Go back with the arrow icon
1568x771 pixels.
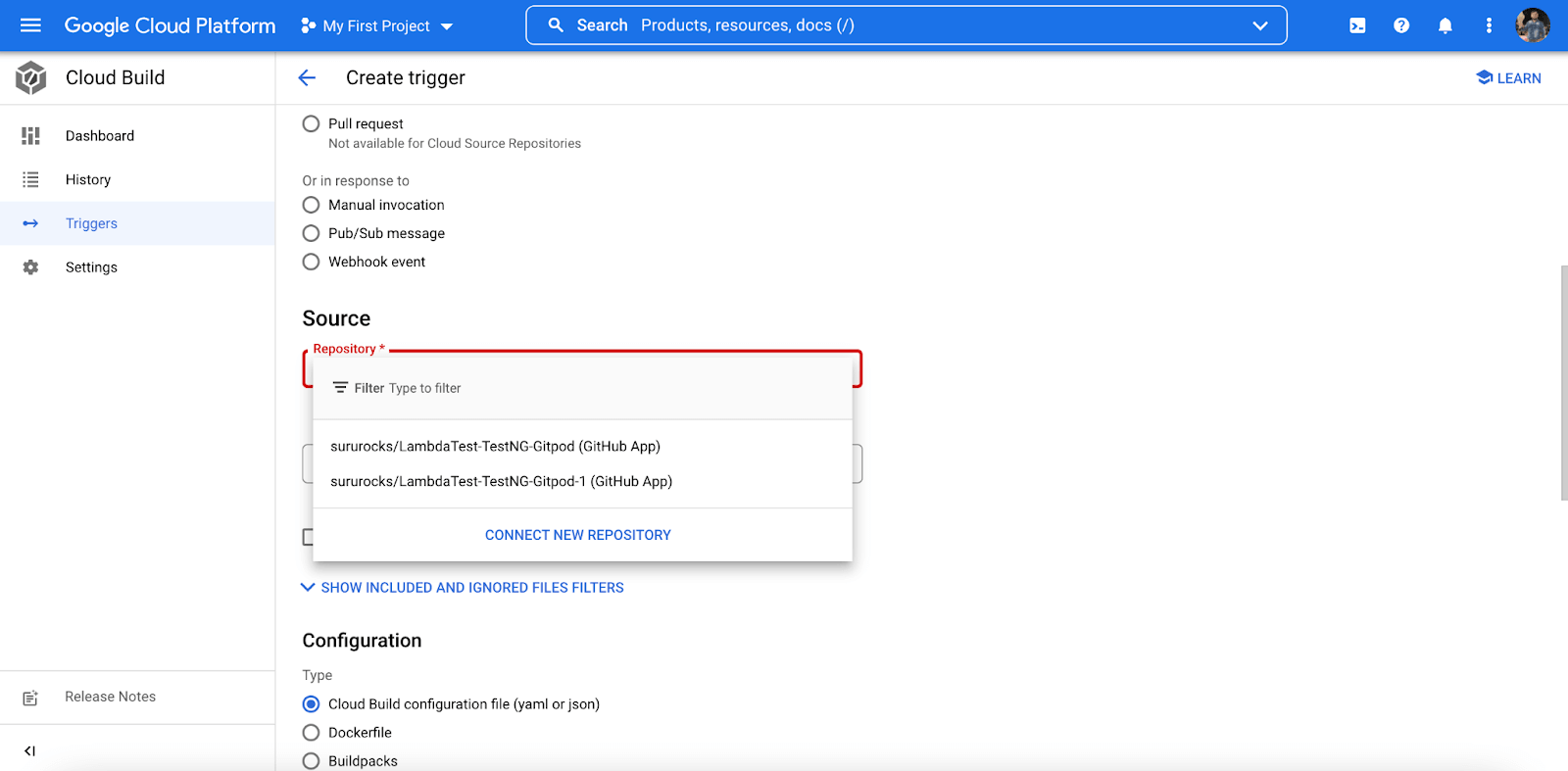click(x=307, y=77)
